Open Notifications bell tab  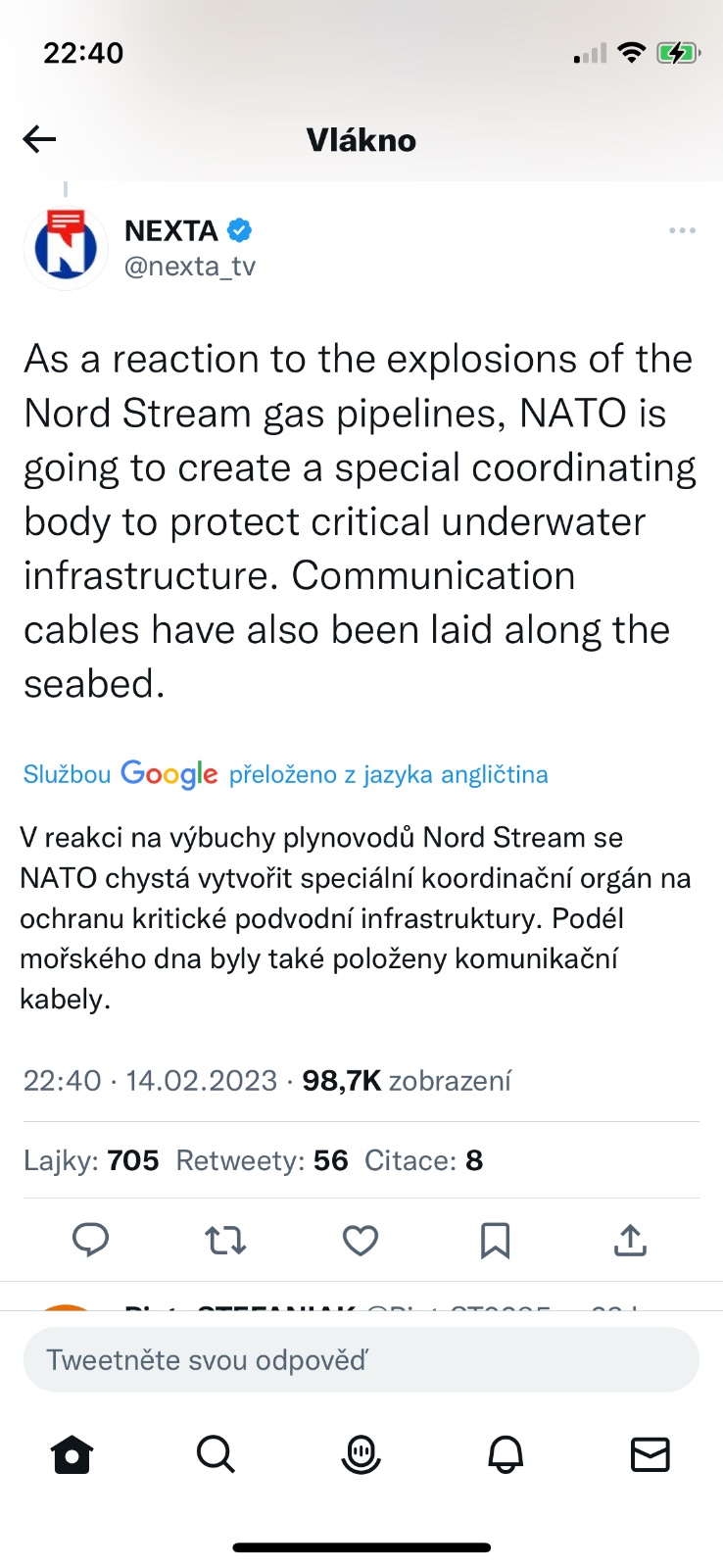(506, 1455)
